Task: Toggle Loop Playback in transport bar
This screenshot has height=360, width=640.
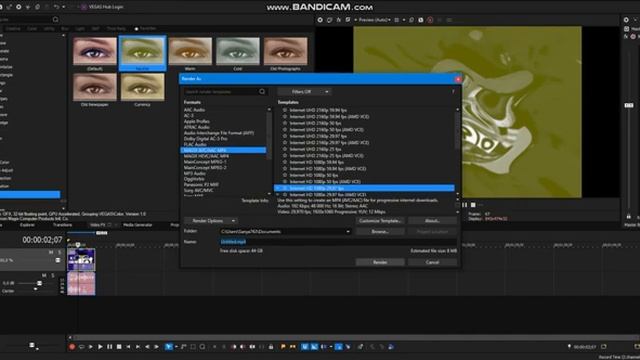Action: point(82,347)
